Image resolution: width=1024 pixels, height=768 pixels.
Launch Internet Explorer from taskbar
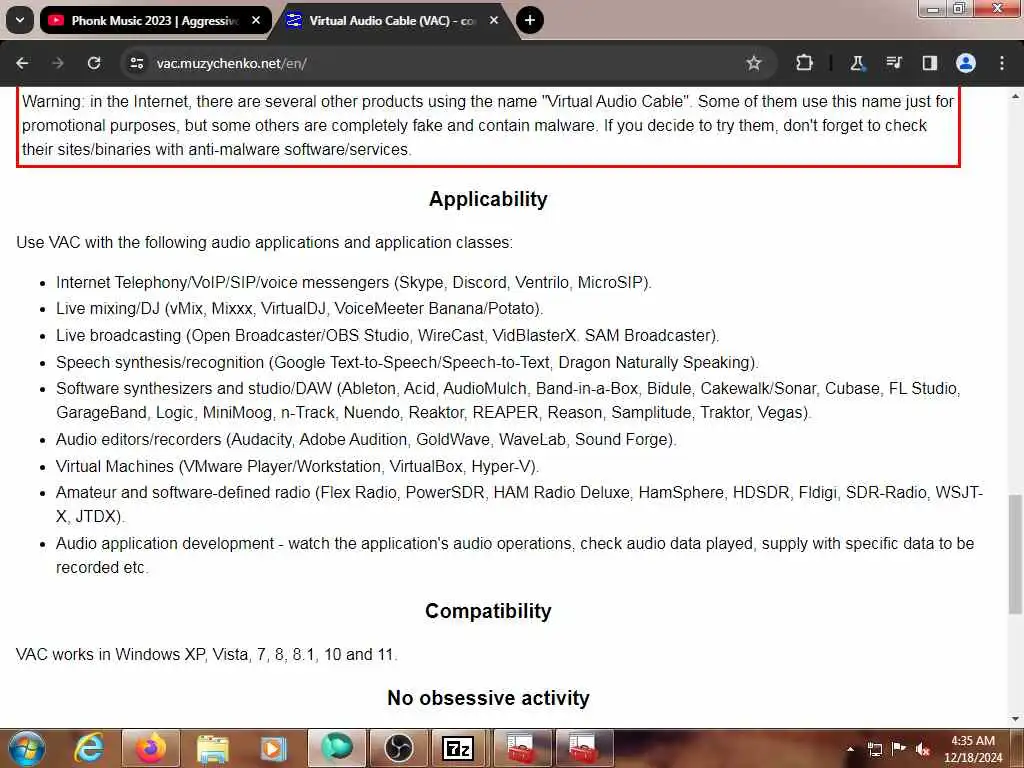point(88,748)
